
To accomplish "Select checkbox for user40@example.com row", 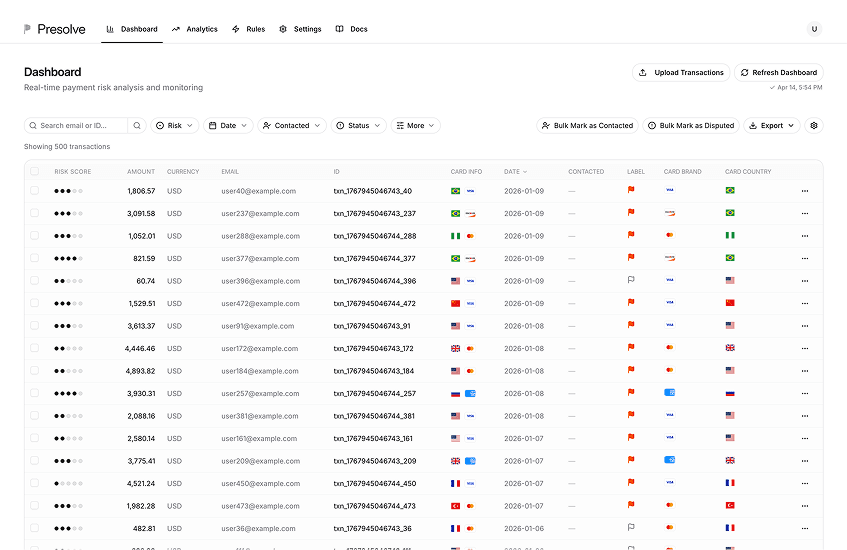I will pos(35,191).
